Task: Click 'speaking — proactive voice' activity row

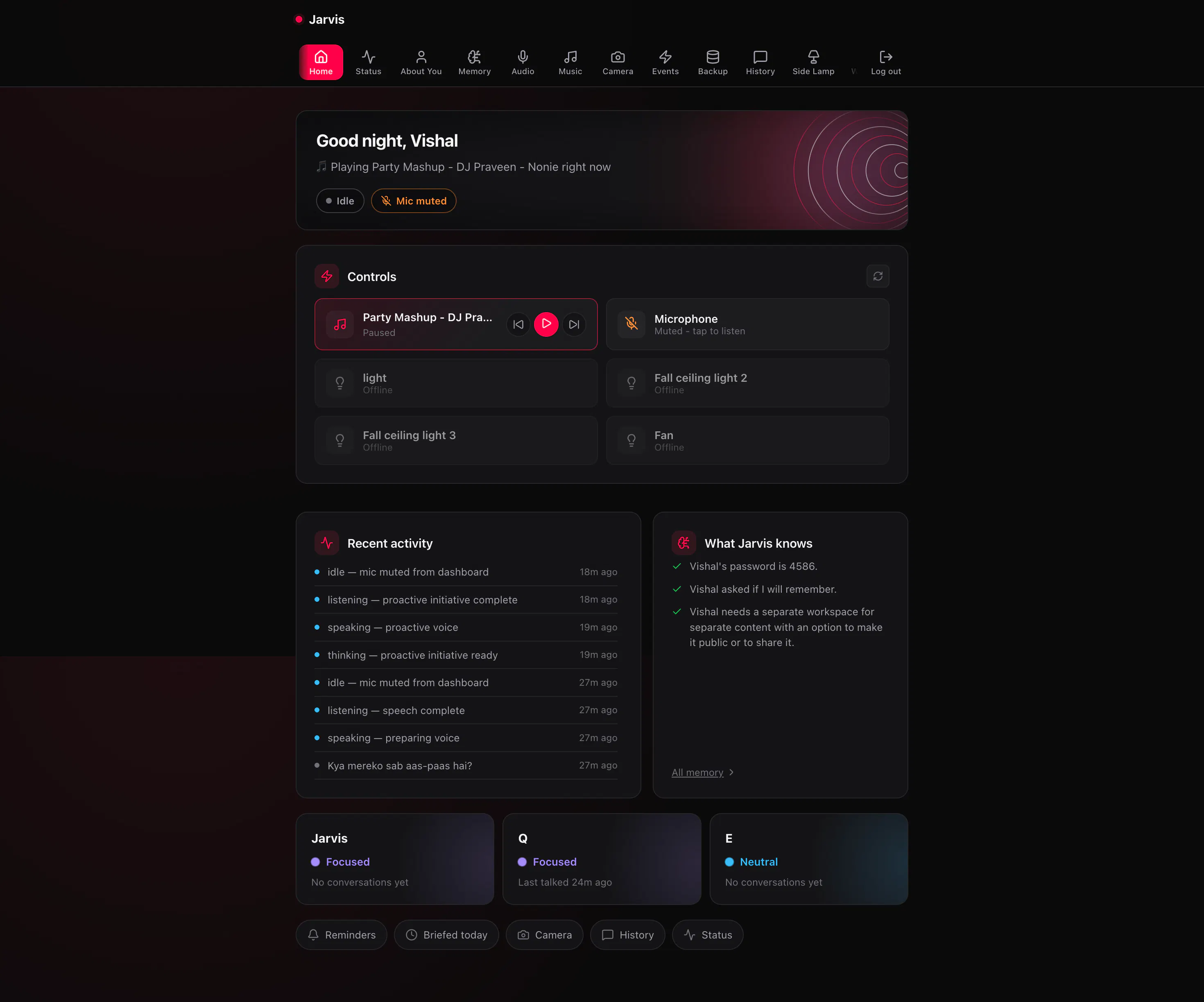Action: pyautogui.click(x=466, y=628)
